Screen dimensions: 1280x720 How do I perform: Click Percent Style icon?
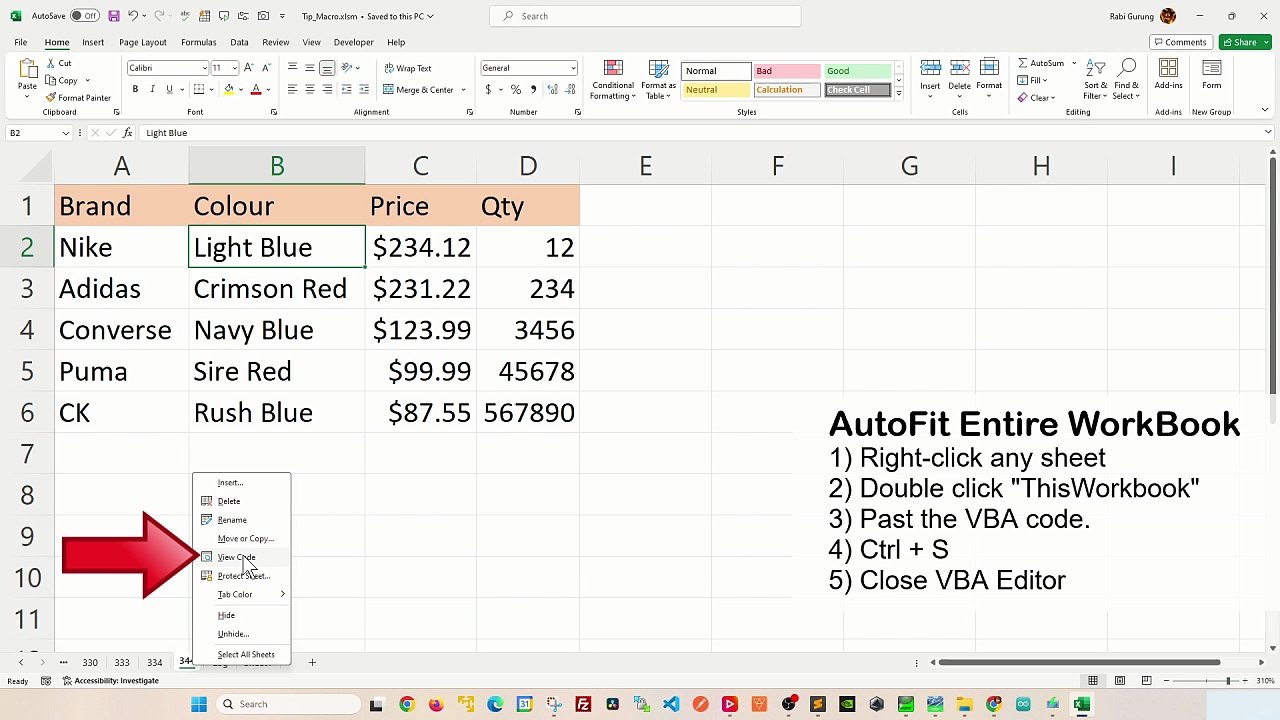pos(515,89)
